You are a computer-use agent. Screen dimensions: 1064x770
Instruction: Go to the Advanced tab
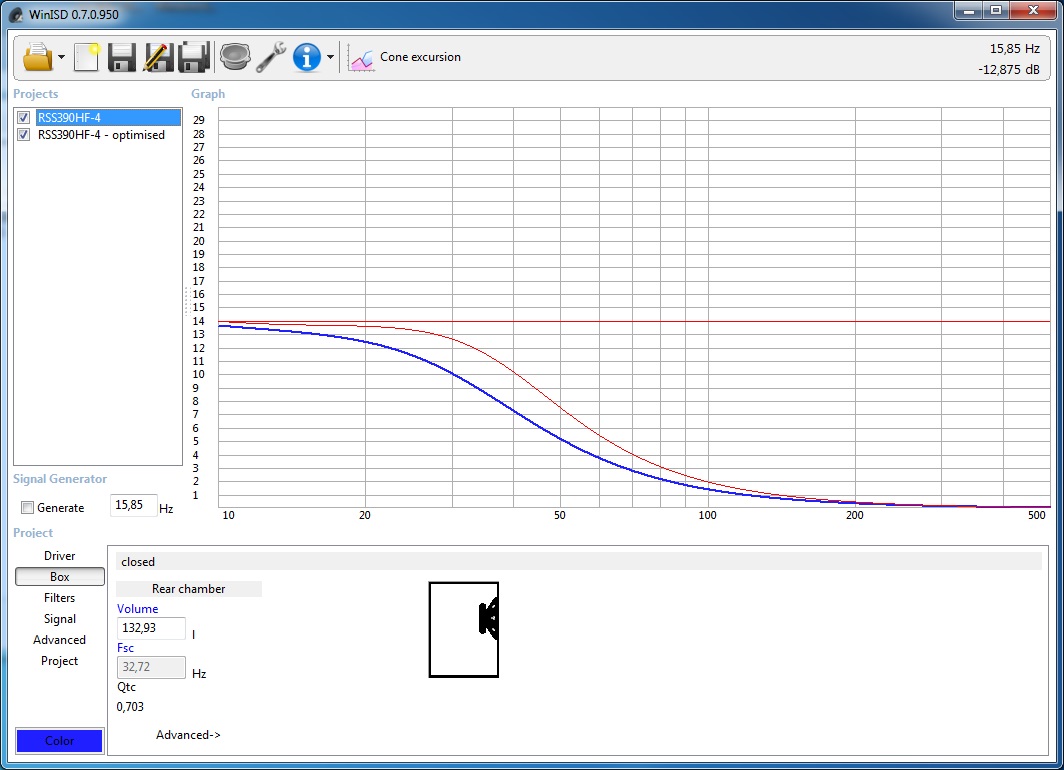pyautogui.click(x=60, y=640)
